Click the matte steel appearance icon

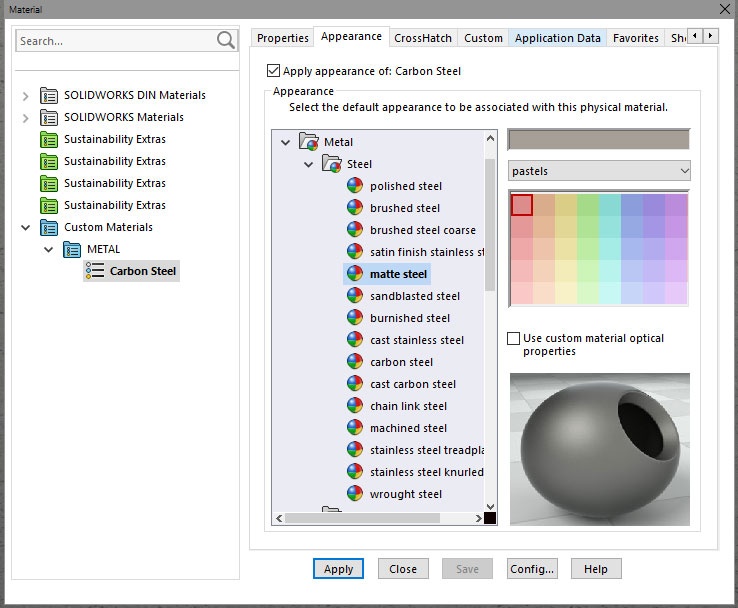(355, 274)
